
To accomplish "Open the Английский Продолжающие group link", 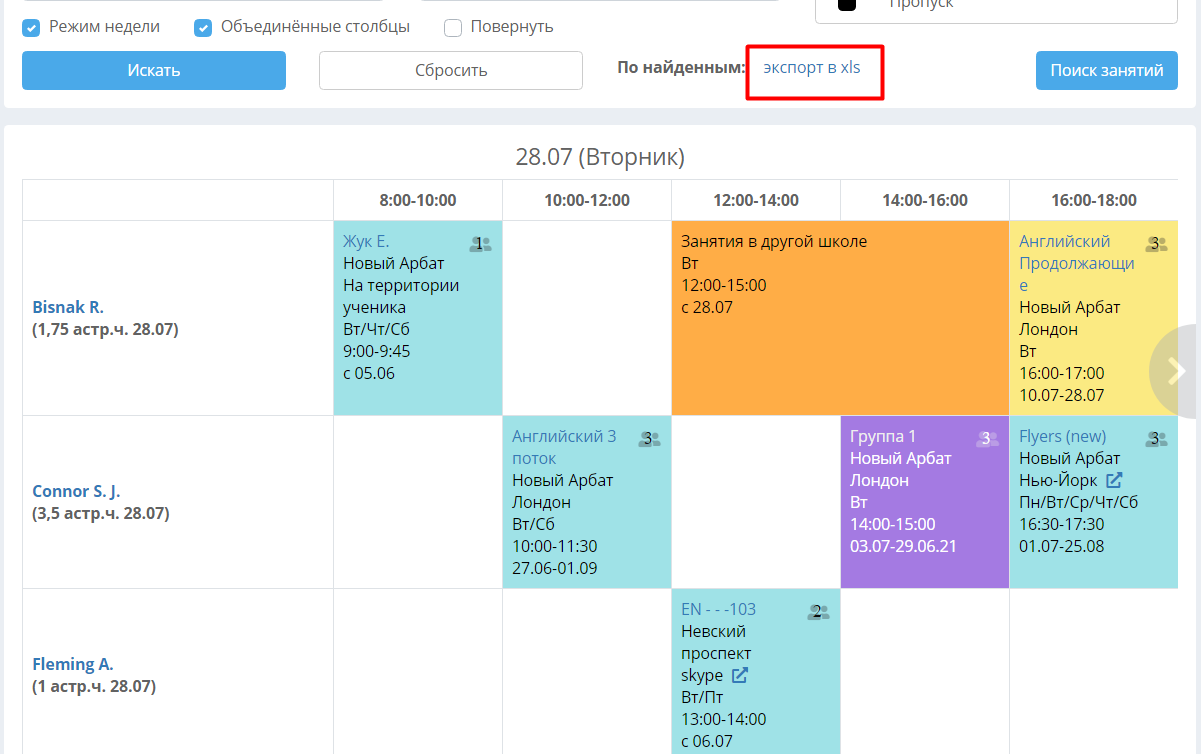I will [1077, 263].
